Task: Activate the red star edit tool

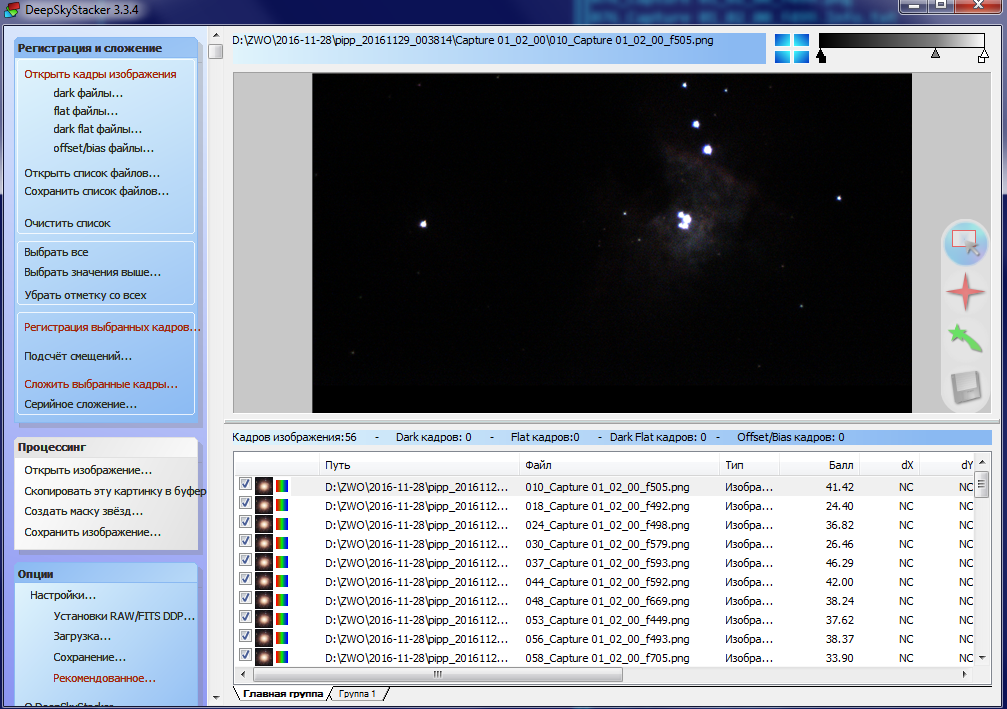Action: coord(965,292)
